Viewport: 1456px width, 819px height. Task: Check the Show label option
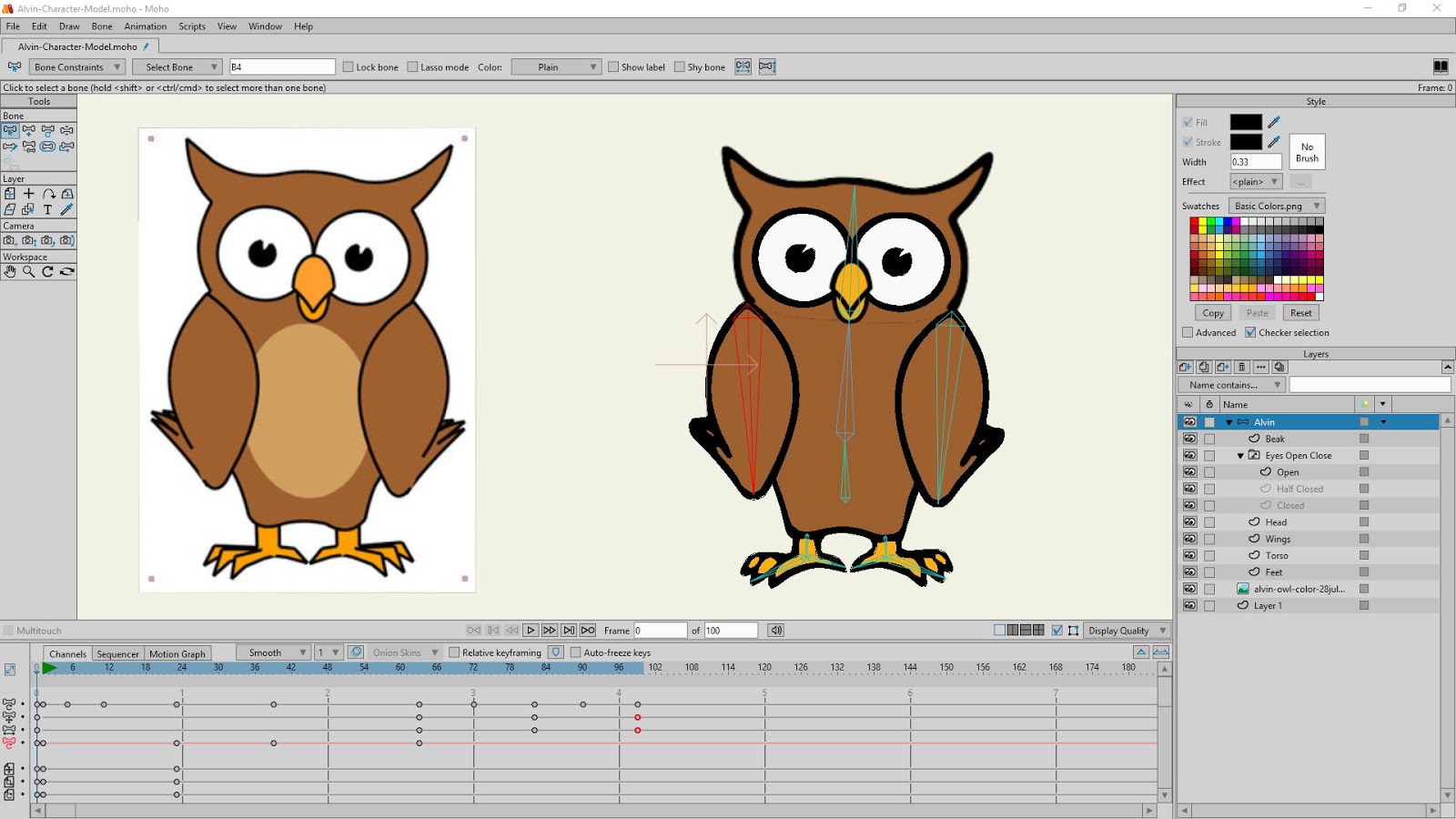tap(614, 66)
